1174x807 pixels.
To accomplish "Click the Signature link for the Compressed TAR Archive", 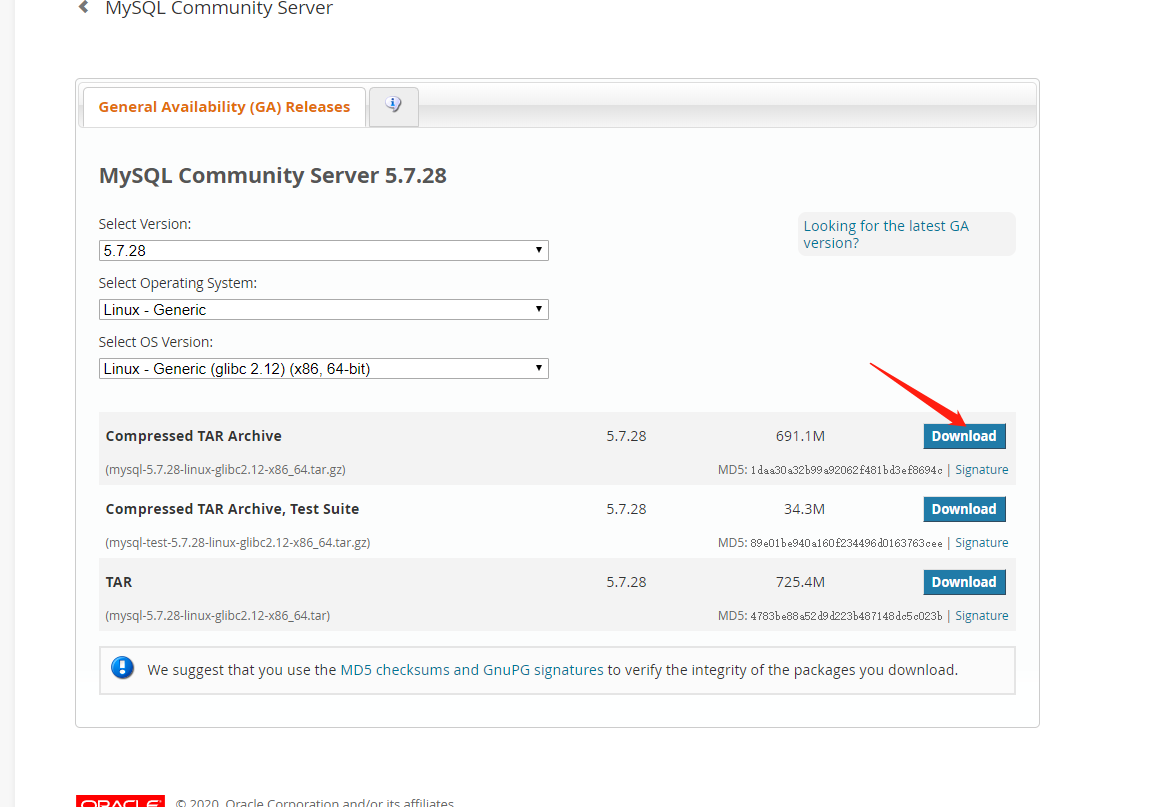I will (x=981, y=469).
